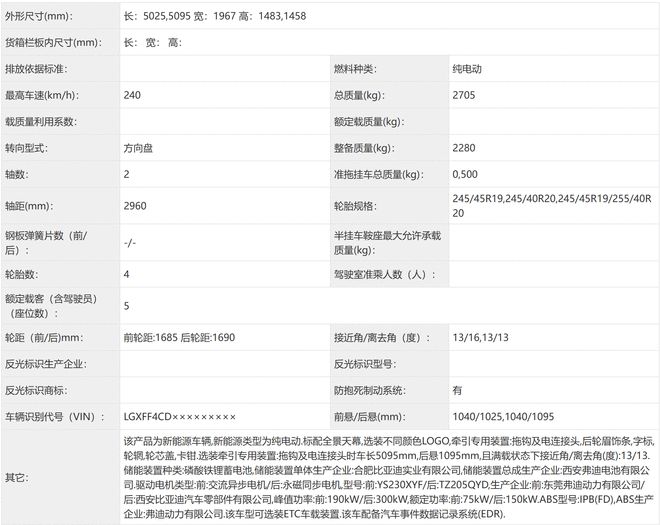Select the 其它 label
Image resolution: width=660 pixels, height=525 pixels.
pos(17,477)
